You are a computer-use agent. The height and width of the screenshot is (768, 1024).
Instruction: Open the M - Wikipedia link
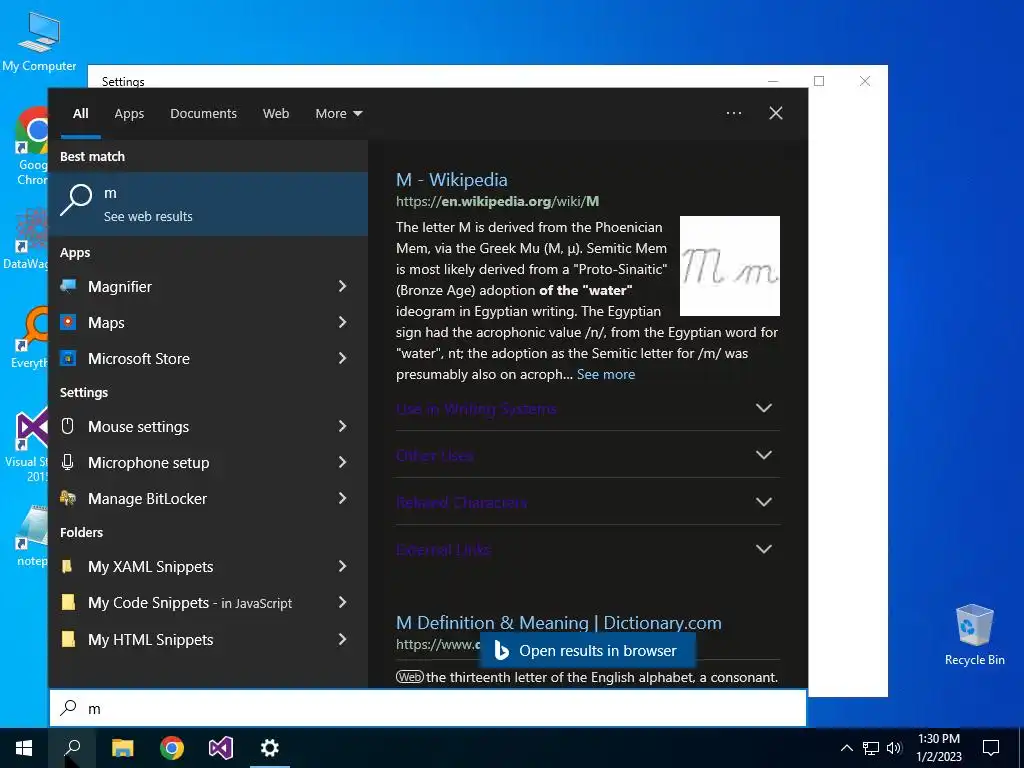pyautogui.click(x=451, y=180)
